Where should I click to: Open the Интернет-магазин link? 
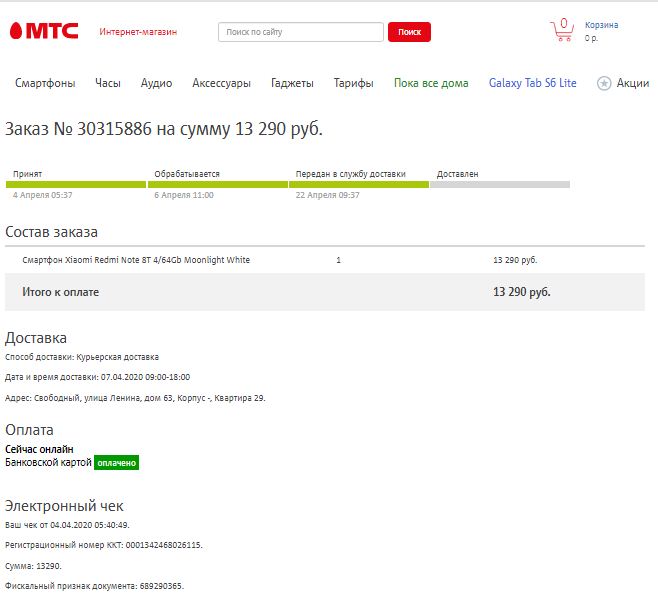138,32
